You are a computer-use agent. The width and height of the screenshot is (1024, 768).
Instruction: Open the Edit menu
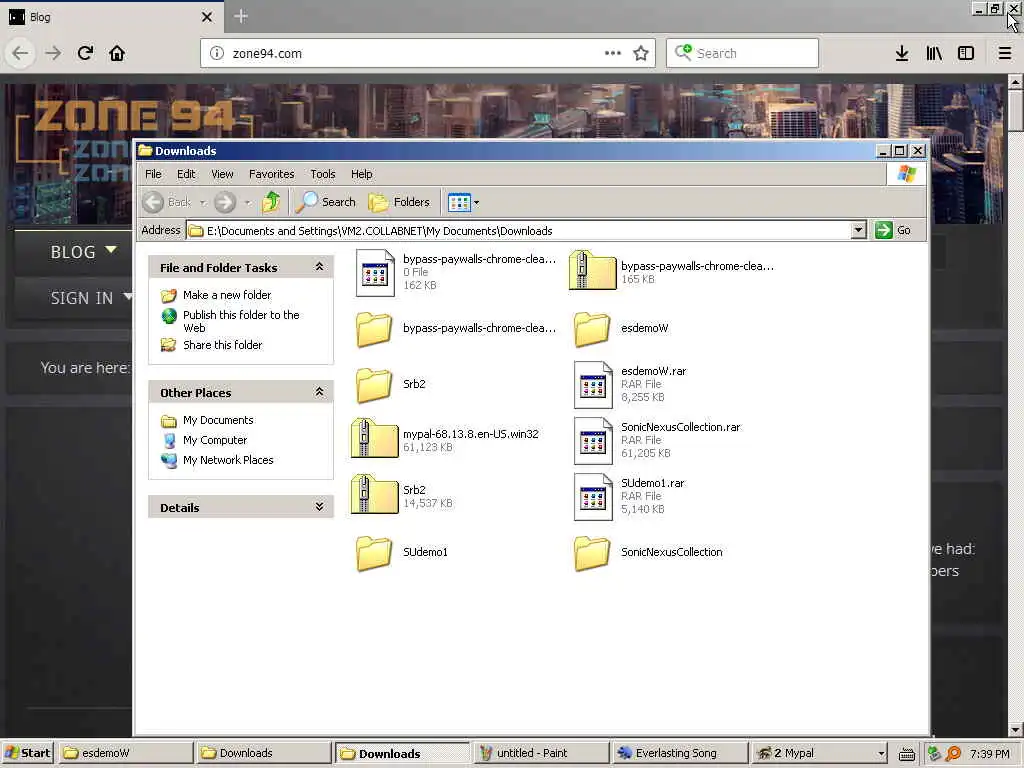pos(186,174)
